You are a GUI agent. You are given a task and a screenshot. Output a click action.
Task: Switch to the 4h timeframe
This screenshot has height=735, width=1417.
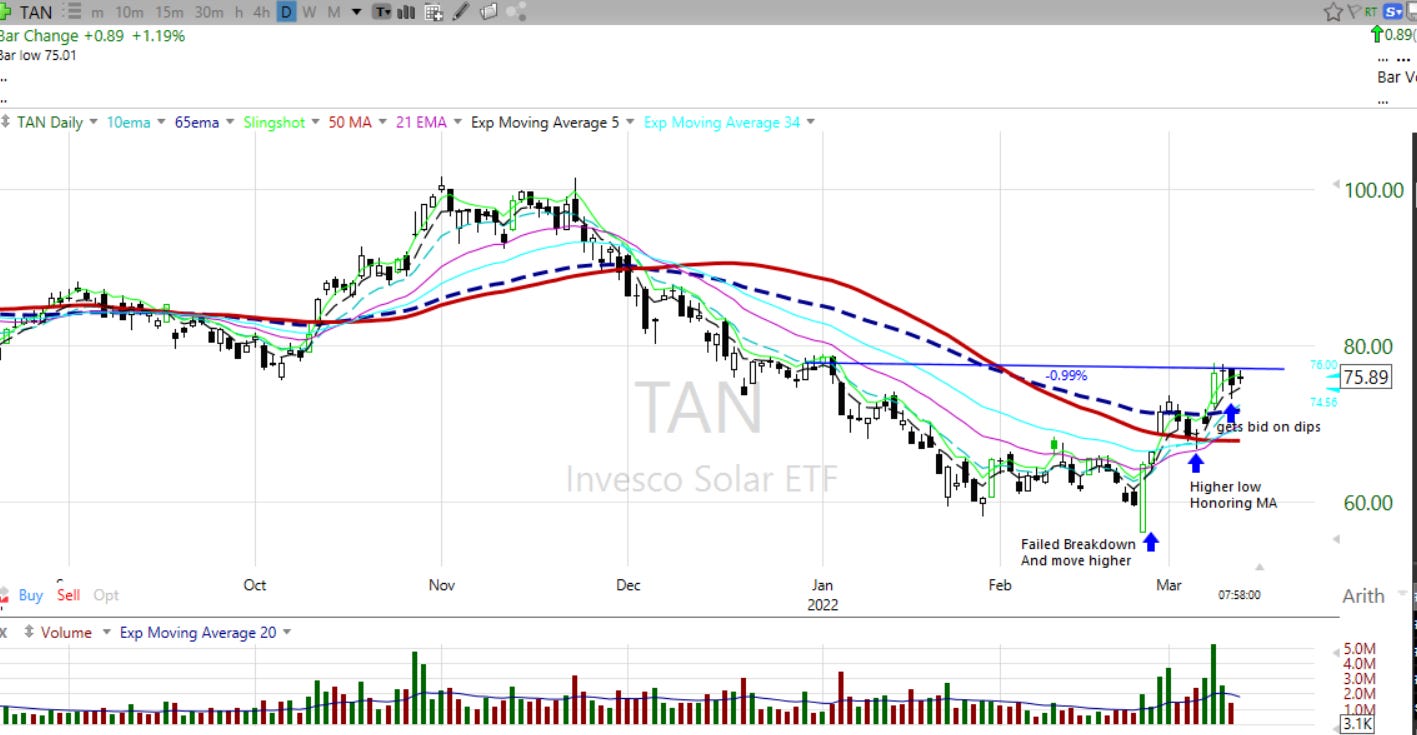coord(262,13)
